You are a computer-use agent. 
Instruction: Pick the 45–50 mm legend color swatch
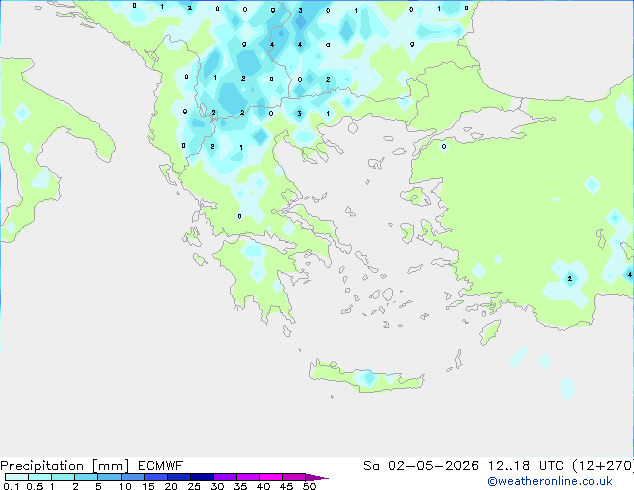pos(294,477)
